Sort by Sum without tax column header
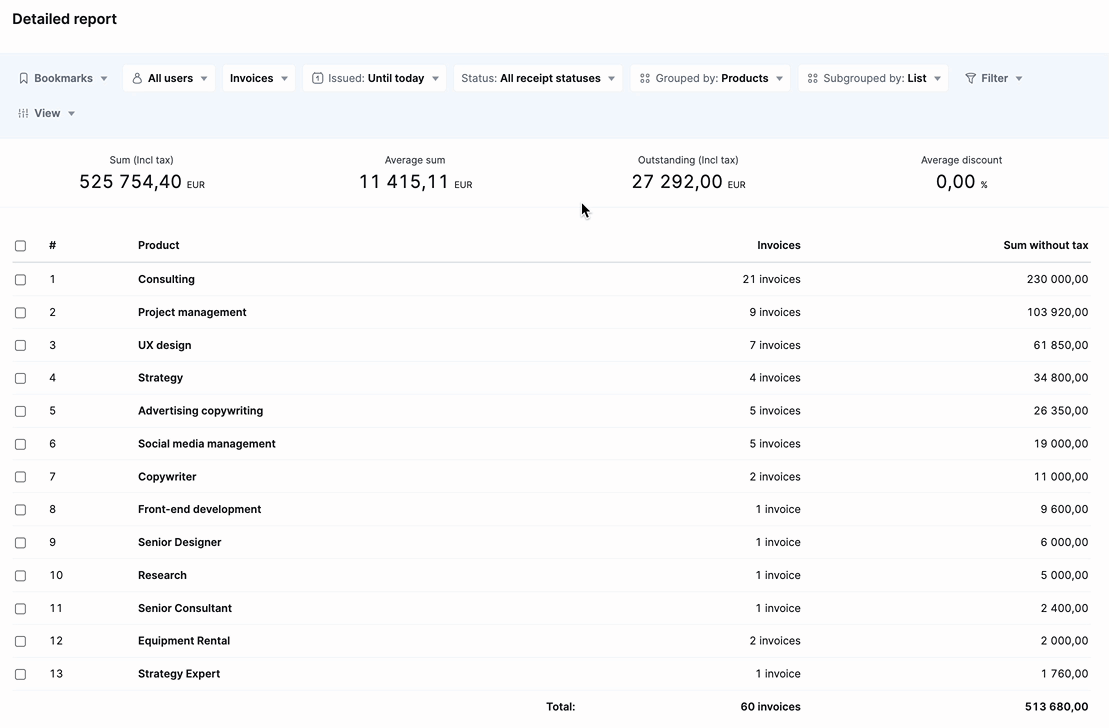This screenshot has height=728, width=1109. tap(1045, 245)
